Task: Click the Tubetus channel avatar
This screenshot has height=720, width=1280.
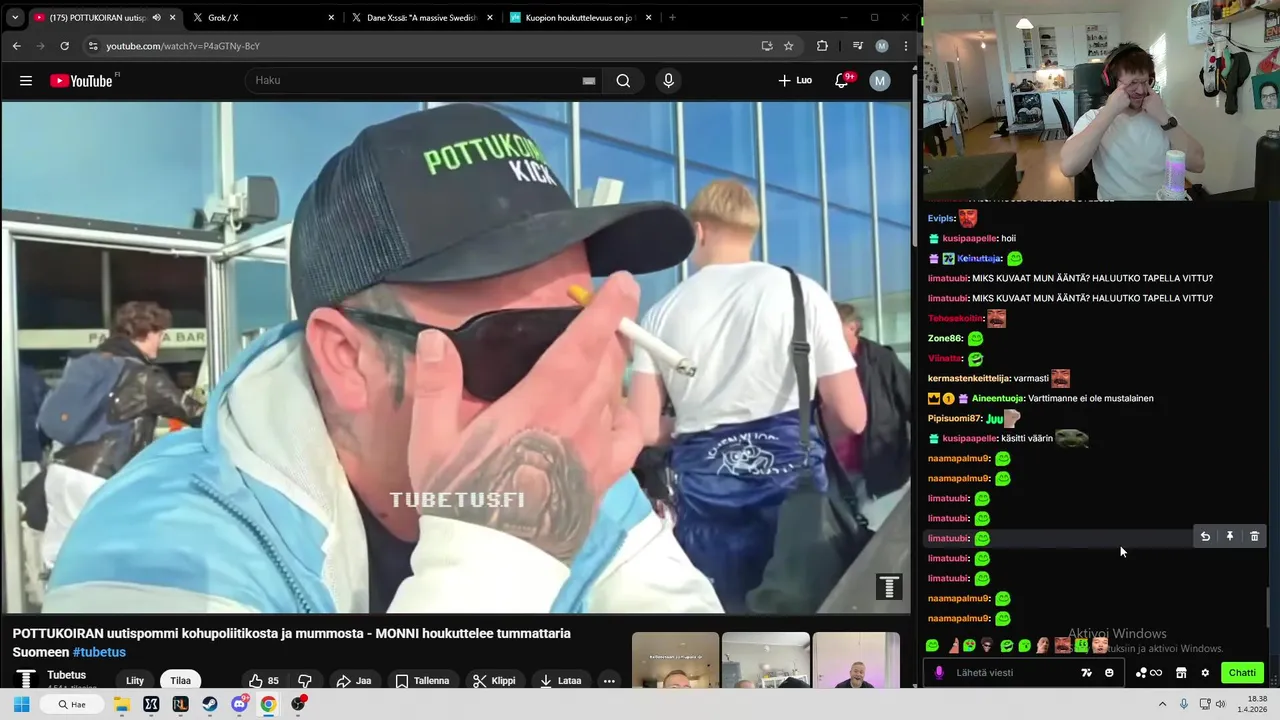Action: (27, 680)
